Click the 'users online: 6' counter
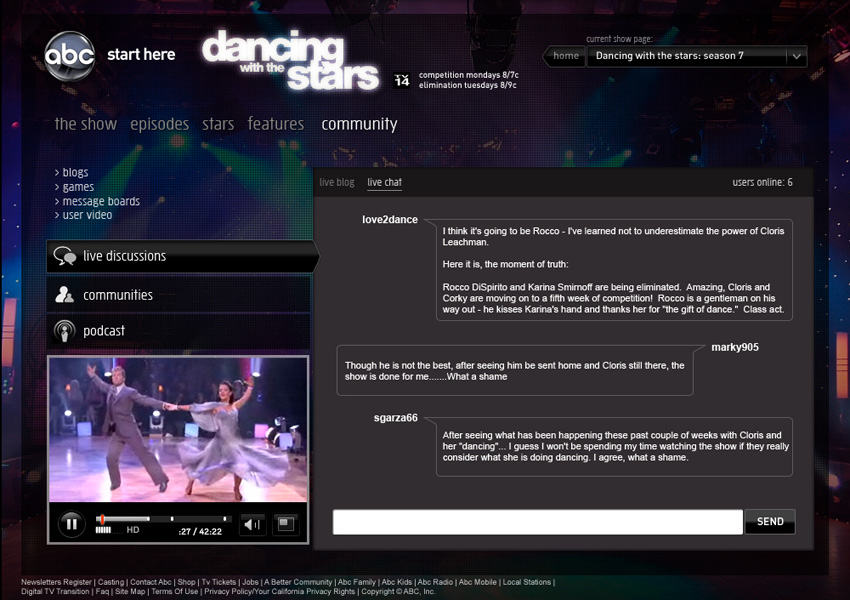Viewport: 850px width, 600px height. click(x=762, y=182)
